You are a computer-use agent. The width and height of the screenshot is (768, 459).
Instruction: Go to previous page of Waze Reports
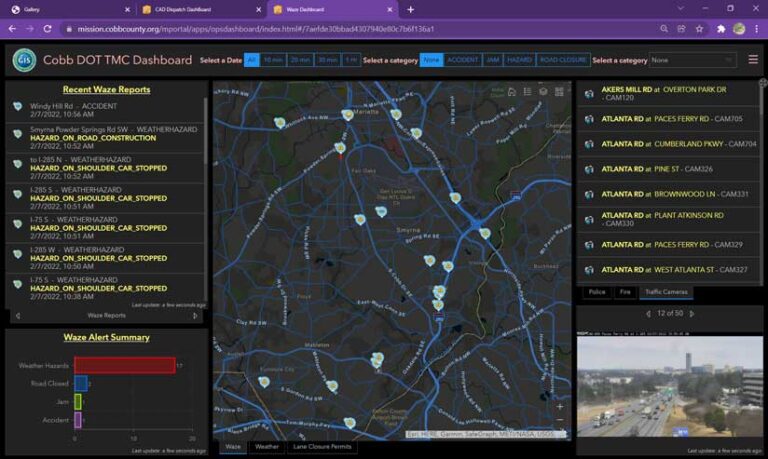pyautogui.click(x=18, y=316)
